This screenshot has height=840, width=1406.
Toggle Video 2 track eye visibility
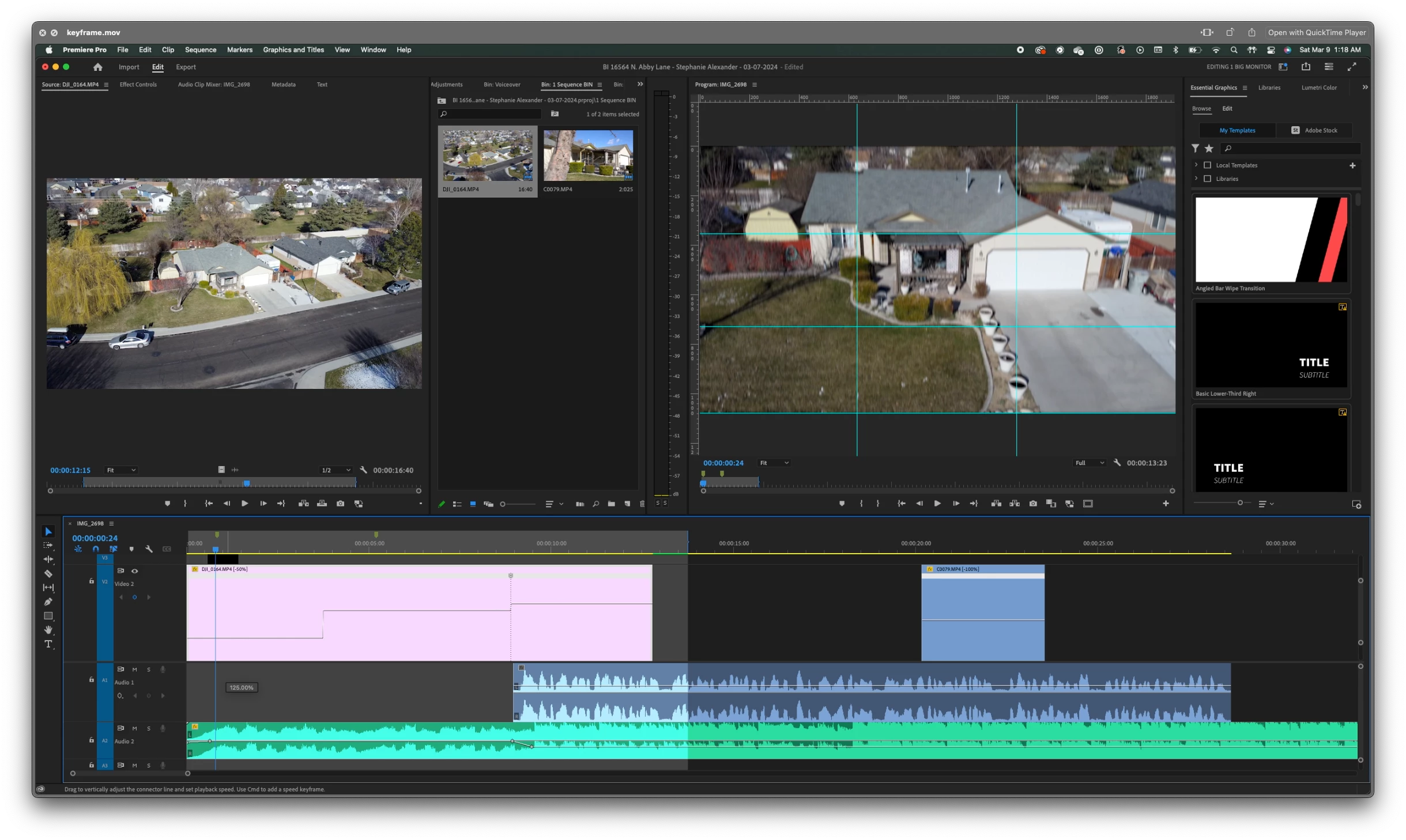pos(135,571)
